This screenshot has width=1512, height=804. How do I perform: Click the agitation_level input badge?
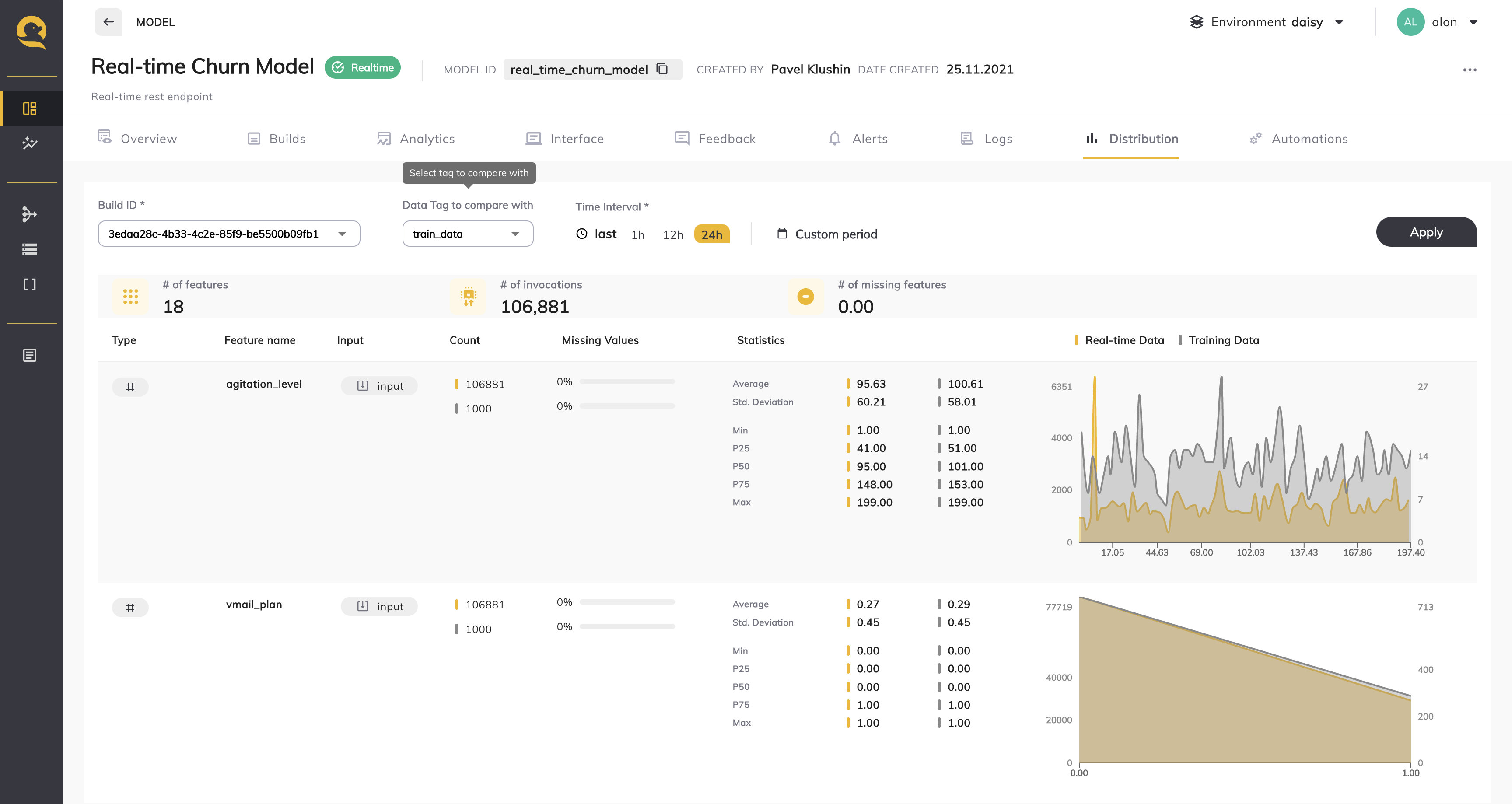(379, 385)
